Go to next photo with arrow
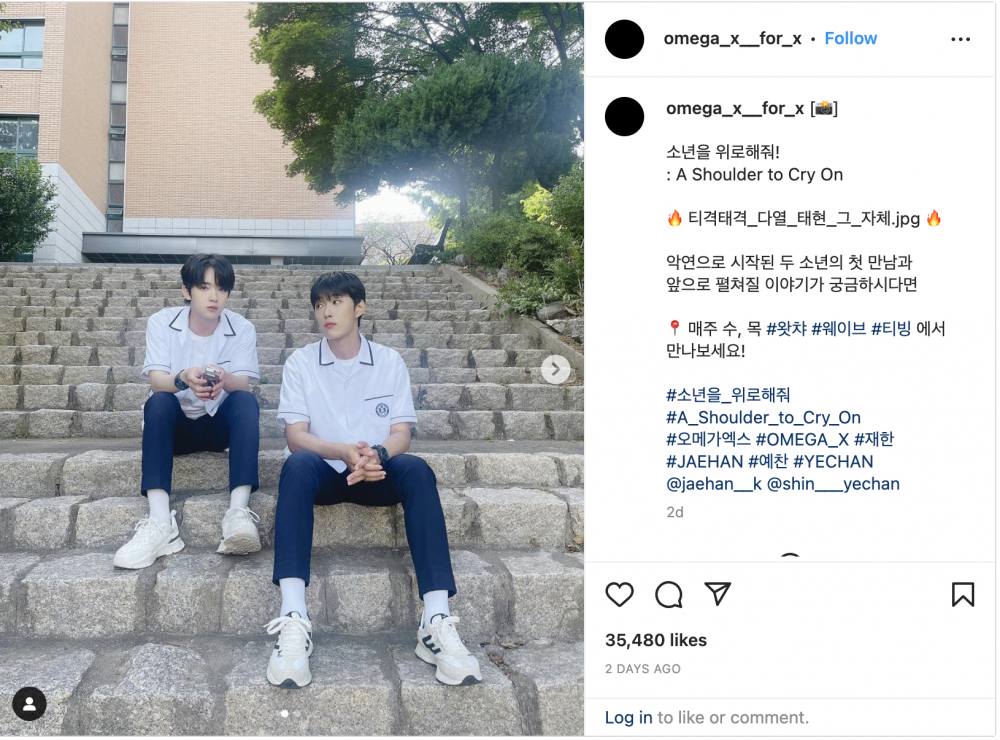 pyautogui.click(x=555, y=369)
